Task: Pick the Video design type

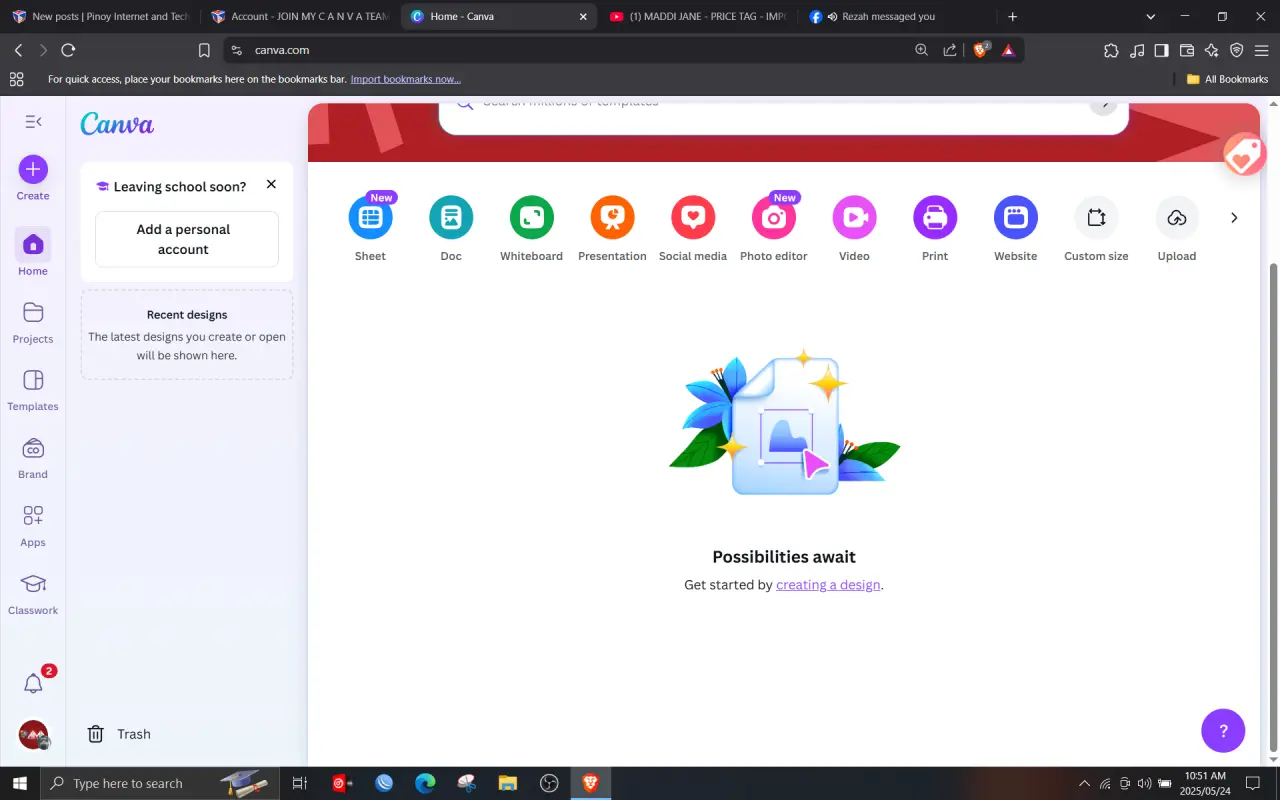Action: (854, 218)
